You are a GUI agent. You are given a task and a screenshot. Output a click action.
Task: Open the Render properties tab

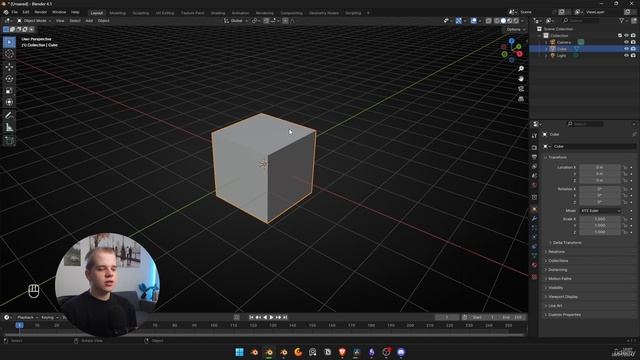534,147
